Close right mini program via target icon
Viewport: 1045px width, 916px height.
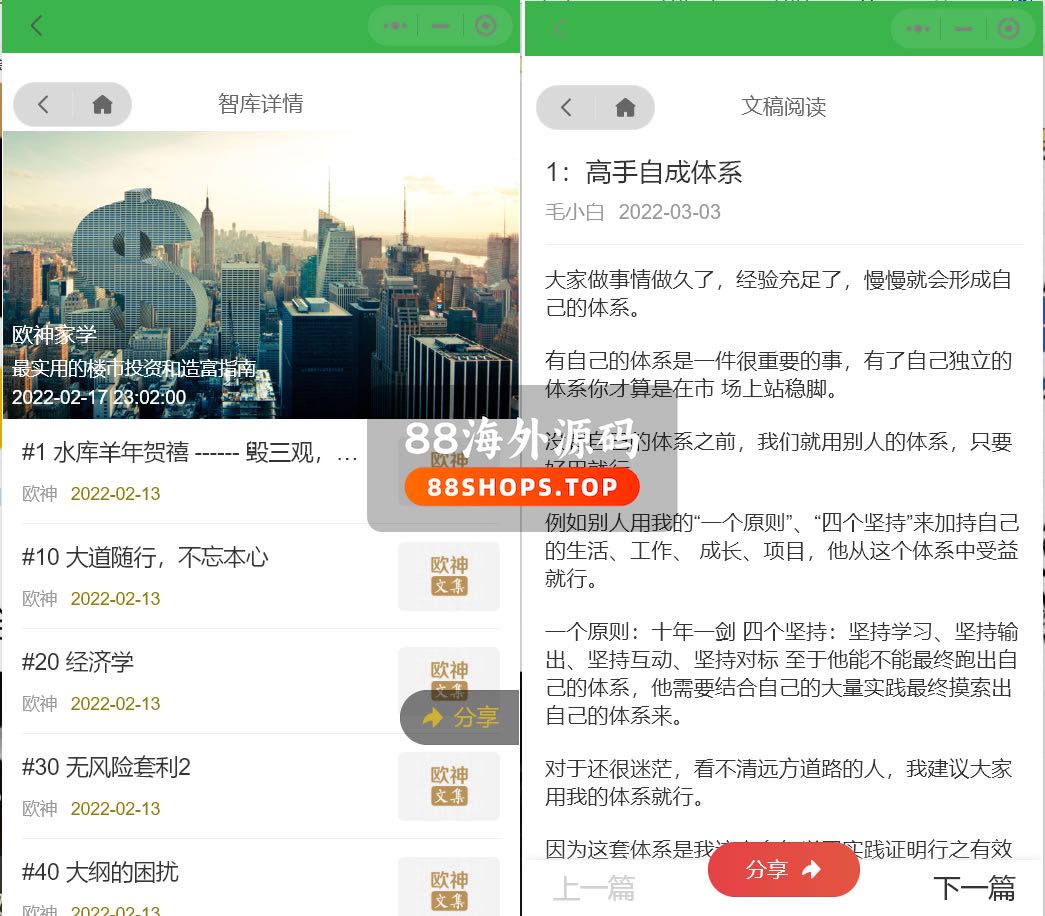click(1009, 29)
